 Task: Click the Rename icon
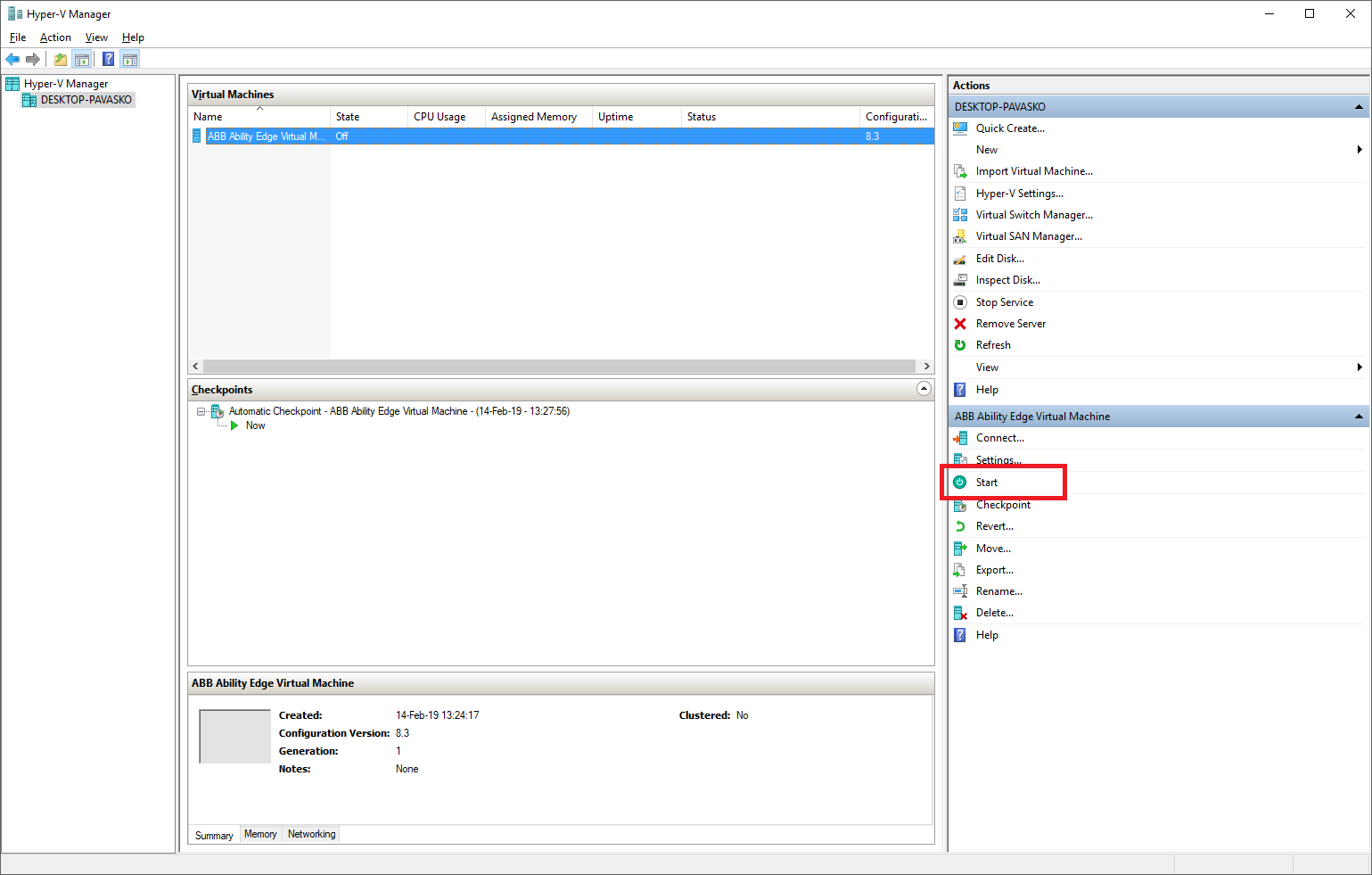(x=960, y=591)
